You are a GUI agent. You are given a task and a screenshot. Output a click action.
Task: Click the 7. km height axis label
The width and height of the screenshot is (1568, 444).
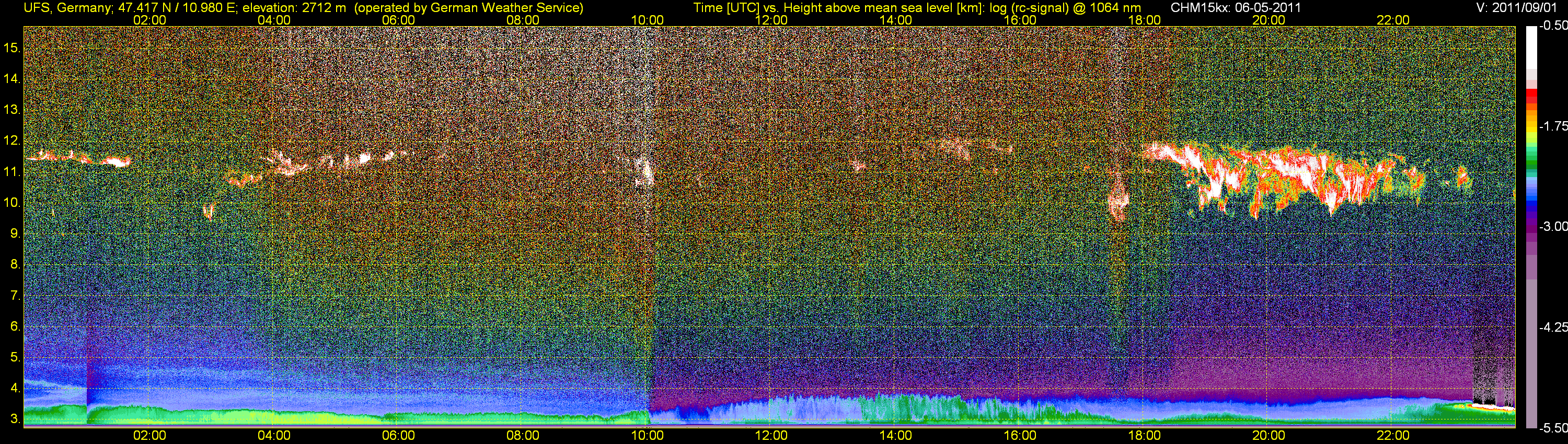pyautogui.click(x=15, y=296)
